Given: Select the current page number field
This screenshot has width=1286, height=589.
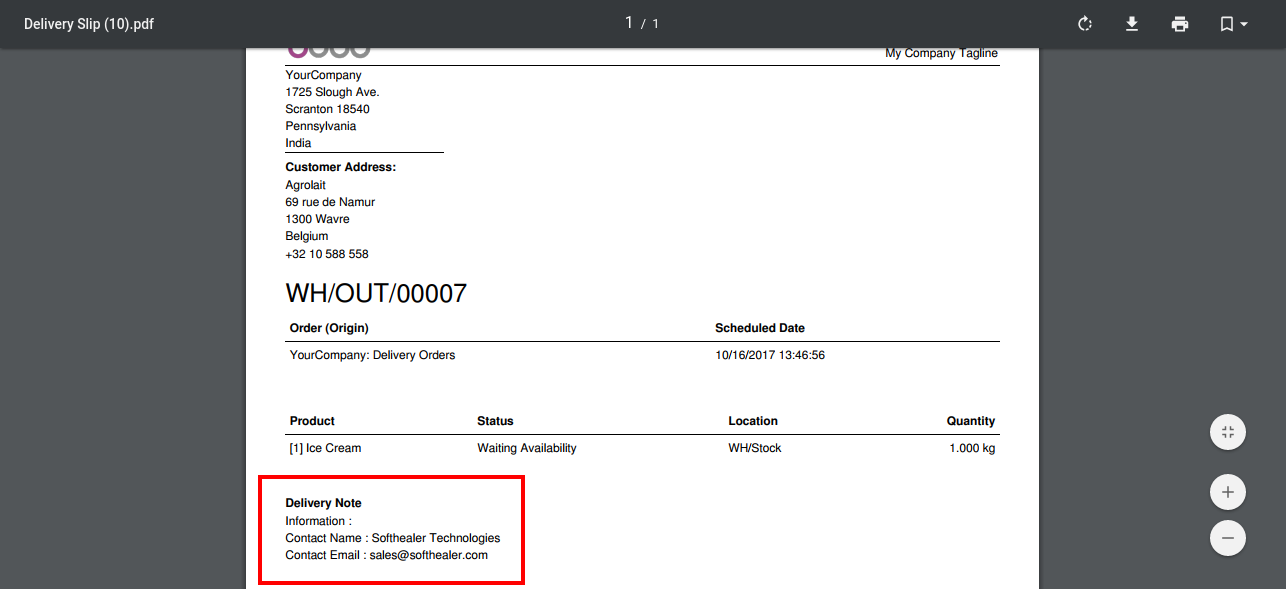Looking at the screenshot, I should 629,23.
